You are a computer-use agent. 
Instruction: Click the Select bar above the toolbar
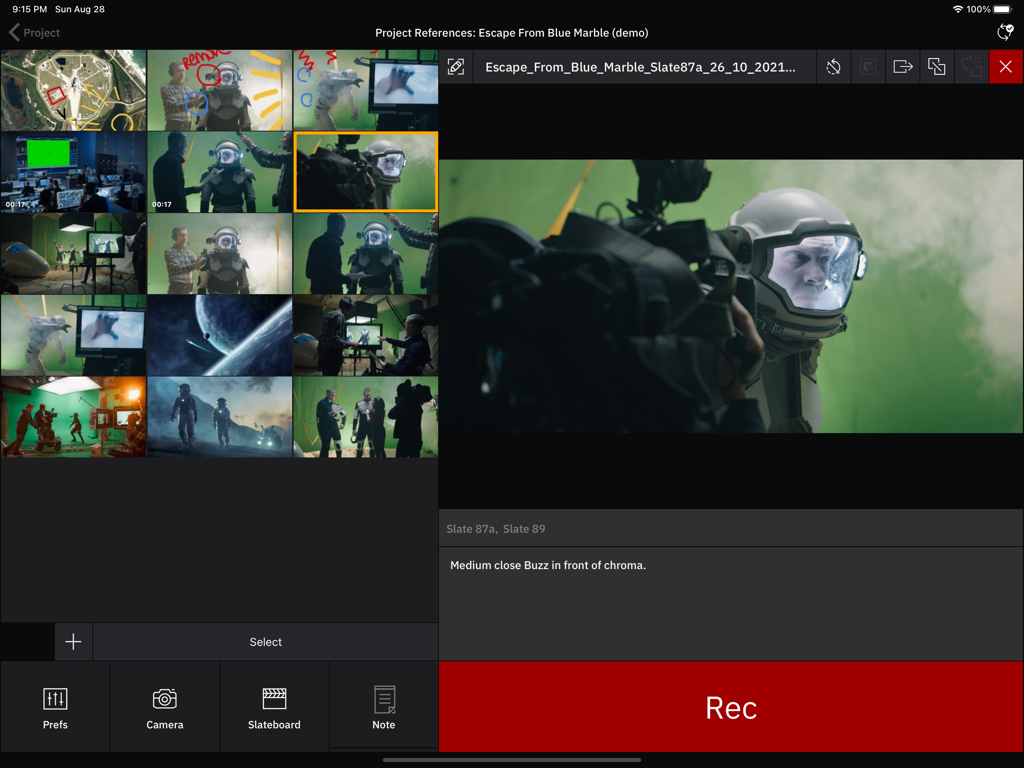coord(265,641)
